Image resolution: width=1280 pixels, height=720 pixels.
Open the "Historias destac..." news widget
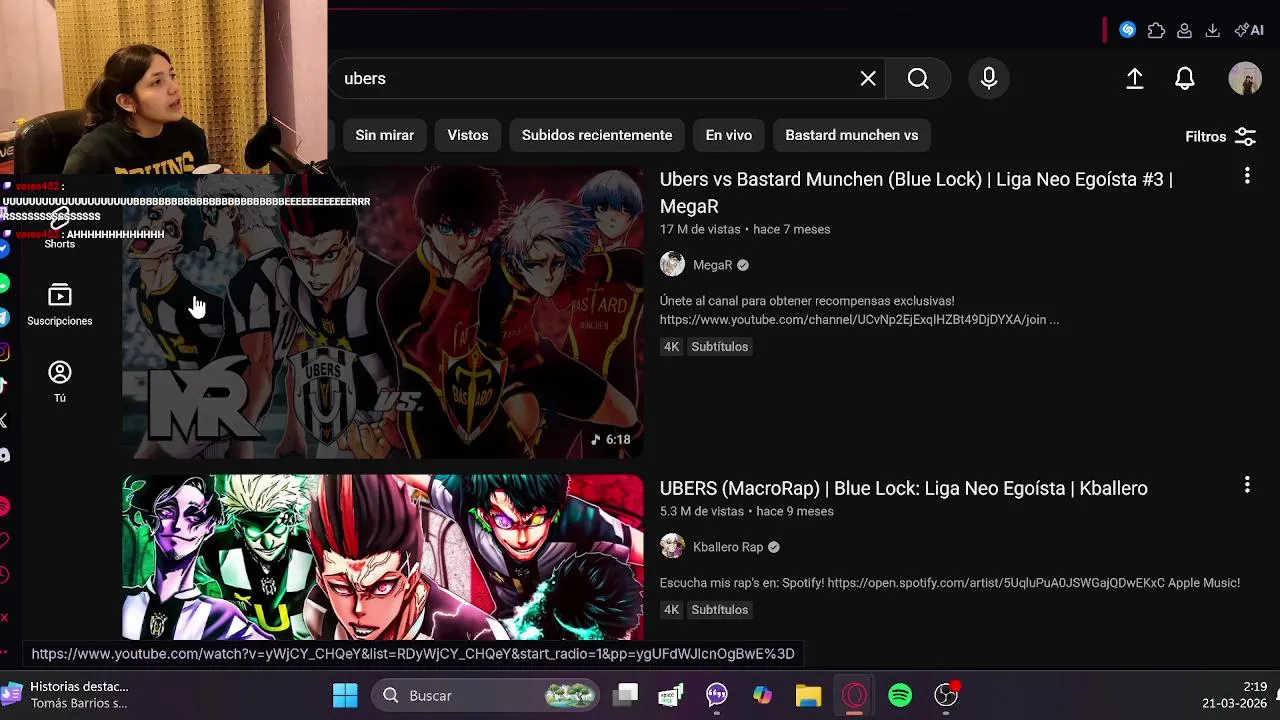click(66, 695)
